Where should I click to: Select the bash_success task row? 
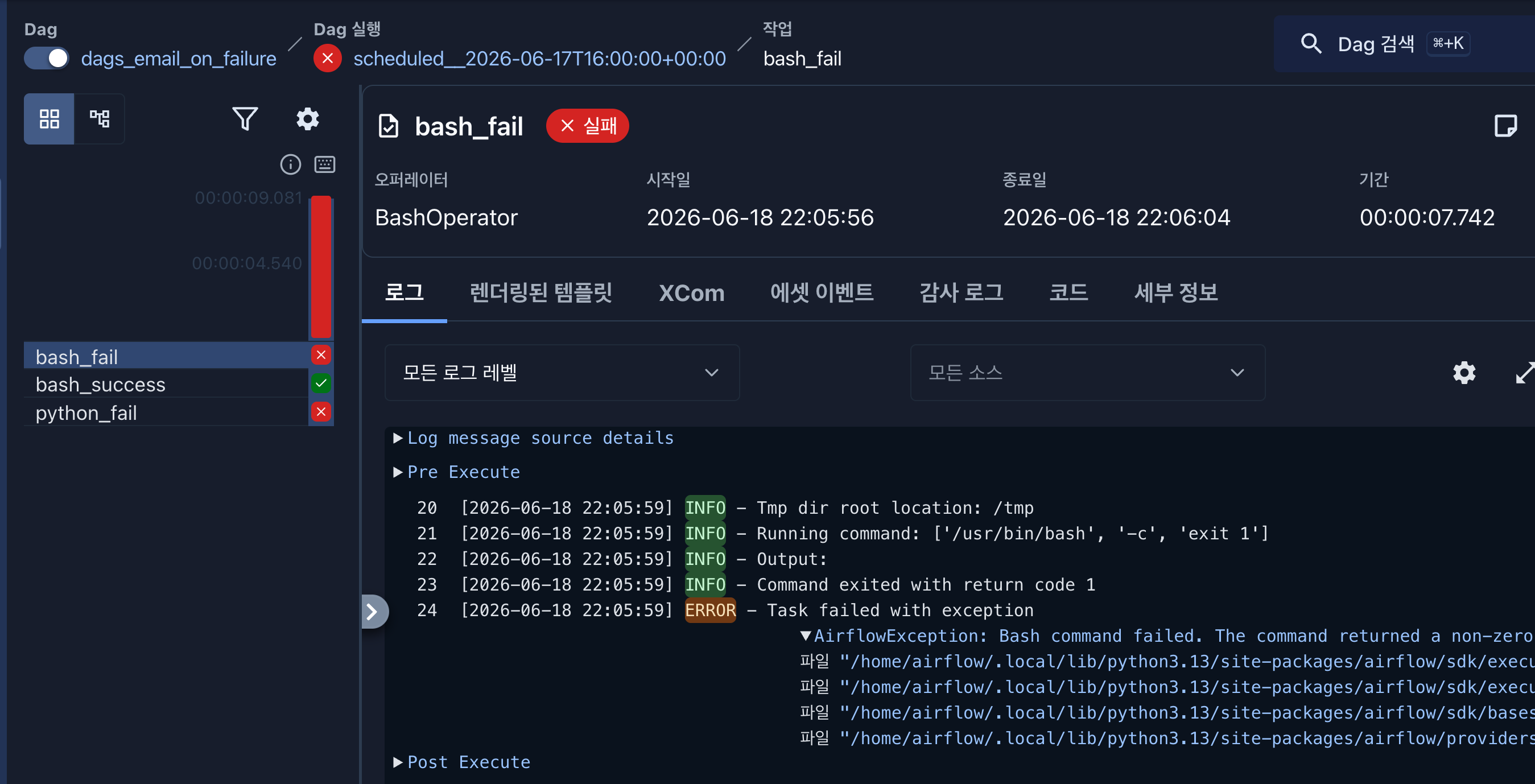(x=166, y=384)
